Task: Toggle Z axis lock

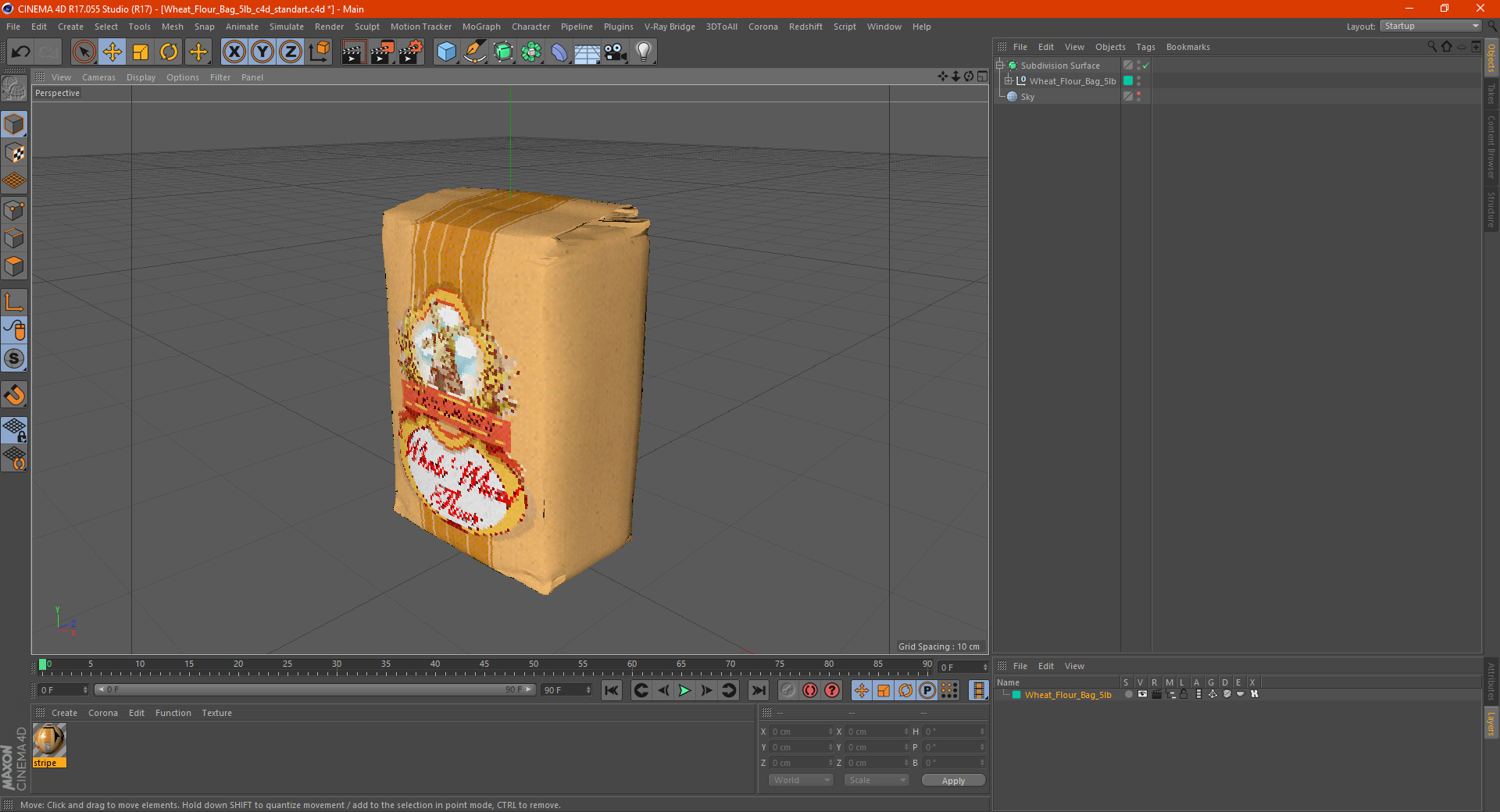Action: tap(291, 52)
